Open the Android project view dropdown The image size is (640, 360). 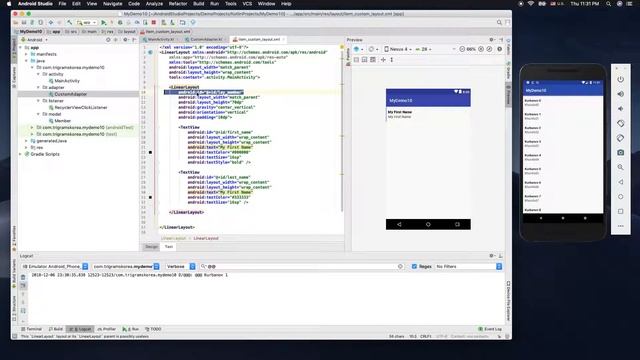(x=35, y=40)
